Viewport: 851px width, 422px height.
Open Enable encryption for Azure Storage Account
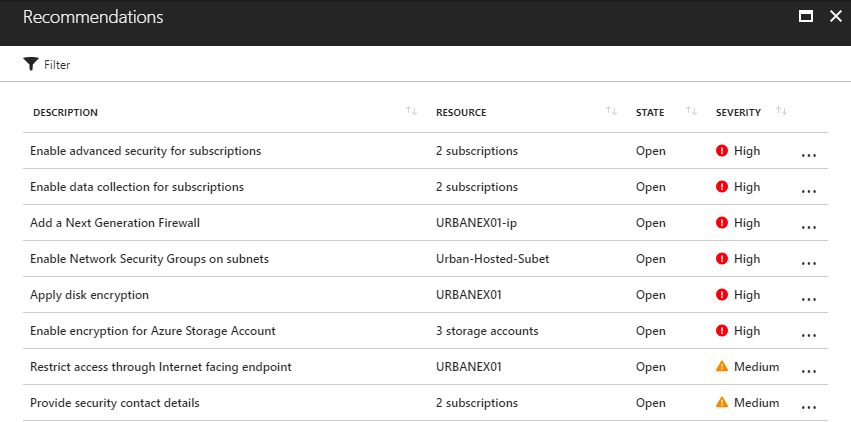point(152,331)
